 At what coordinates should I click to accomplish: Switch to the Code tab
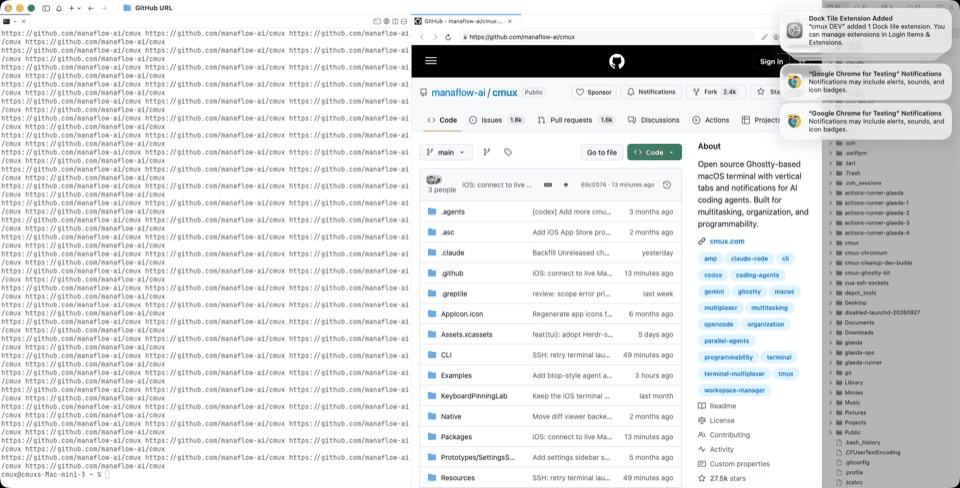tap(442, 120)
